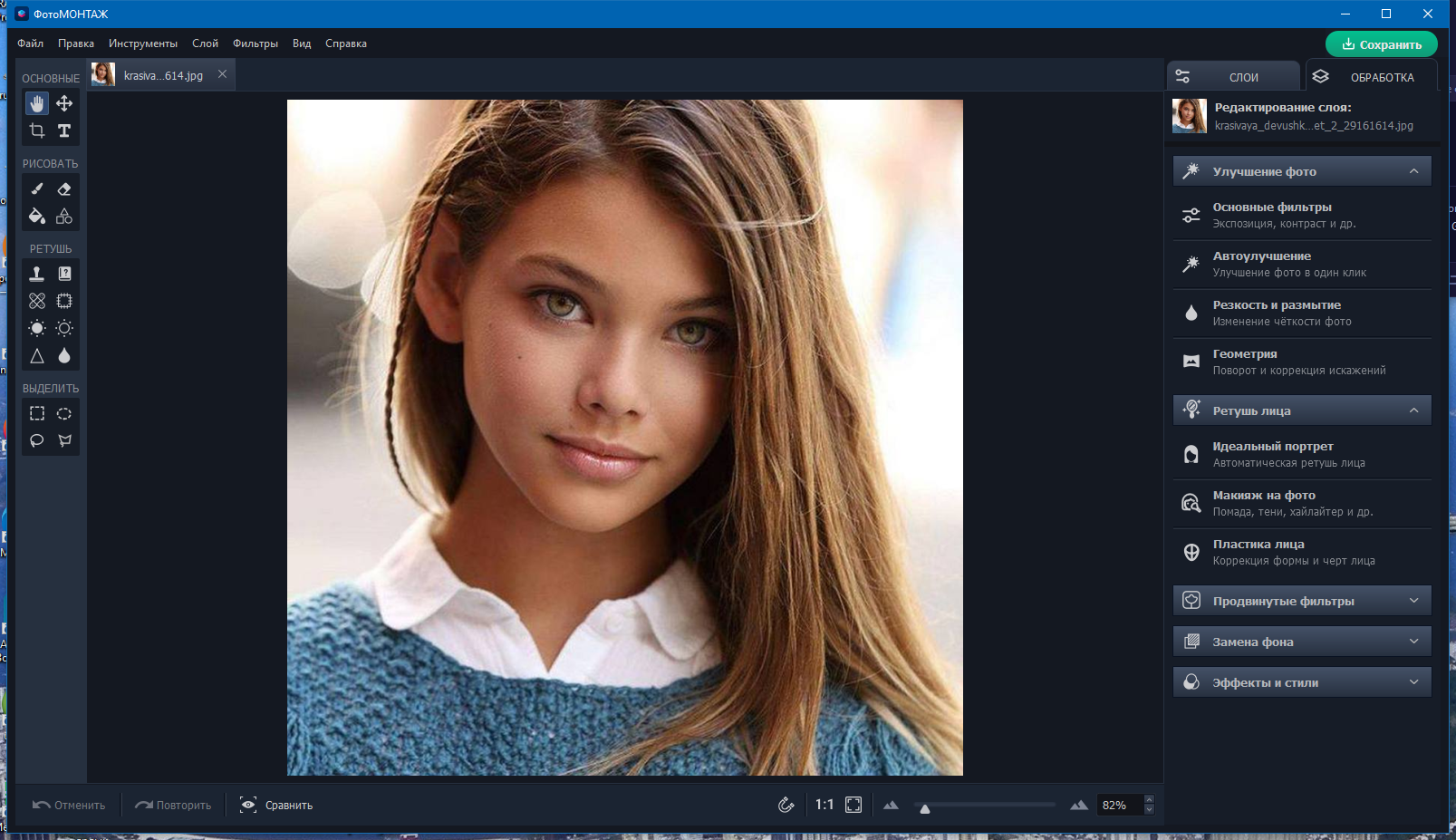Click the Сравнить compare button

[x=276, y=805]
